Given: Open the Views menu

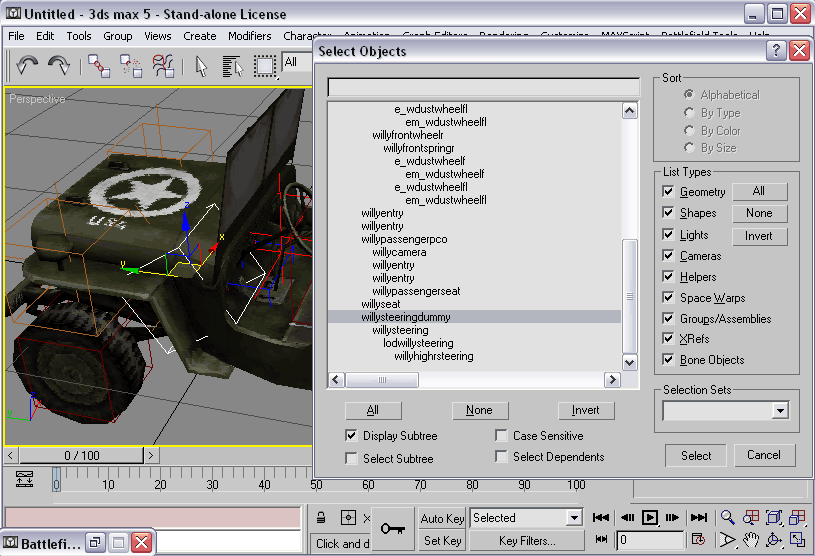Looking at the screenshot, I should tap(157, 36).
